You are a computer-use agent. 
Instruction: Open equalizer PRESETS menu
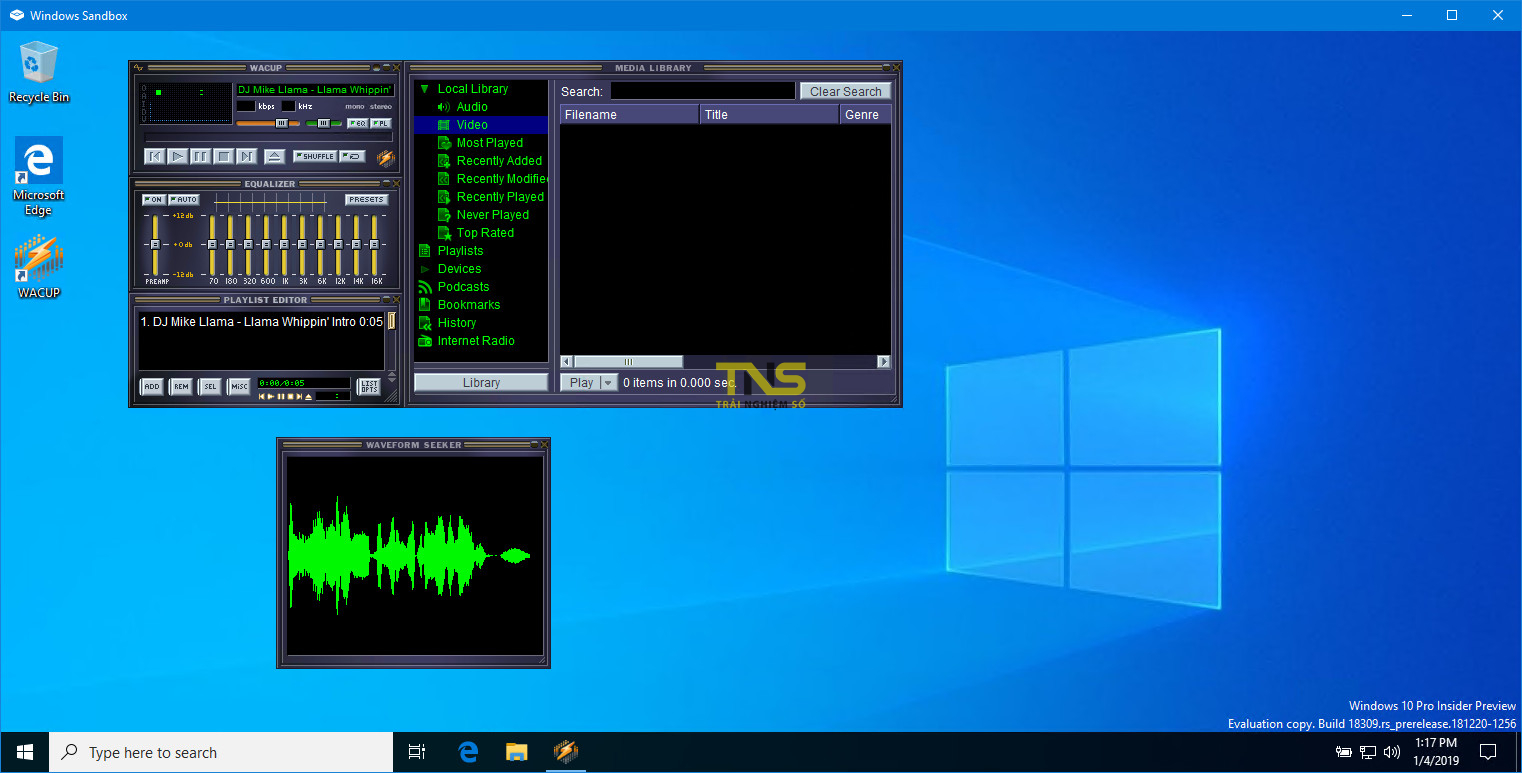click(367, 200)
